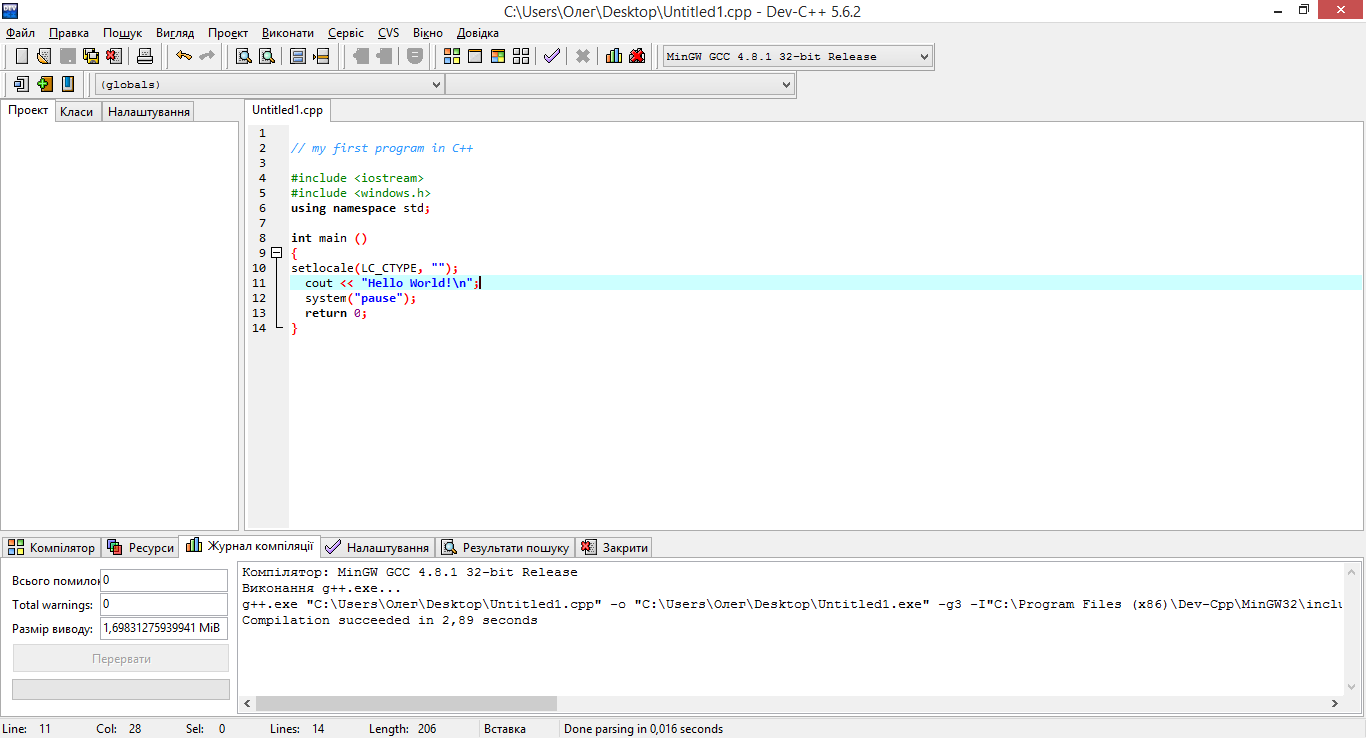Rebuild all using the gray squares icon
Screen dimensions: 1366x738
pos(521,56)
